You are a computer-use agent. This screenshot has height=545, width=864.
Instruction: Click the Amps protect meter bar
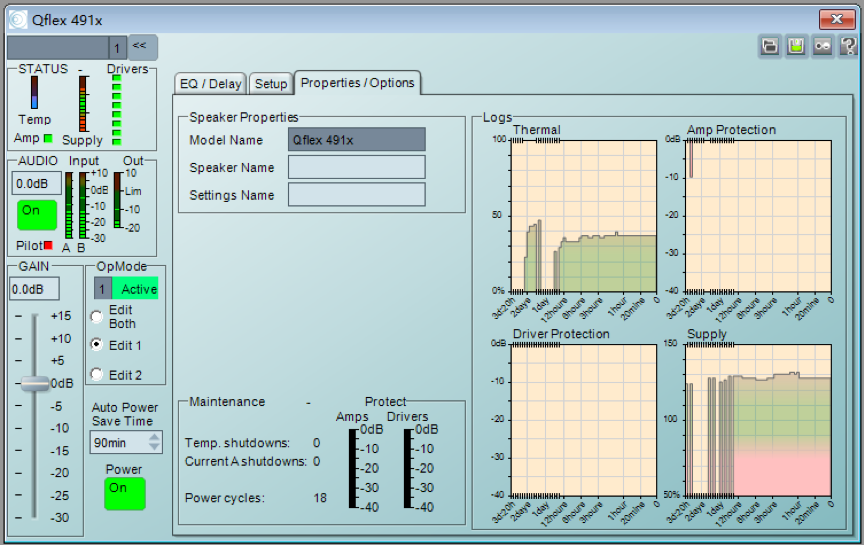click(x=353, y=468)
